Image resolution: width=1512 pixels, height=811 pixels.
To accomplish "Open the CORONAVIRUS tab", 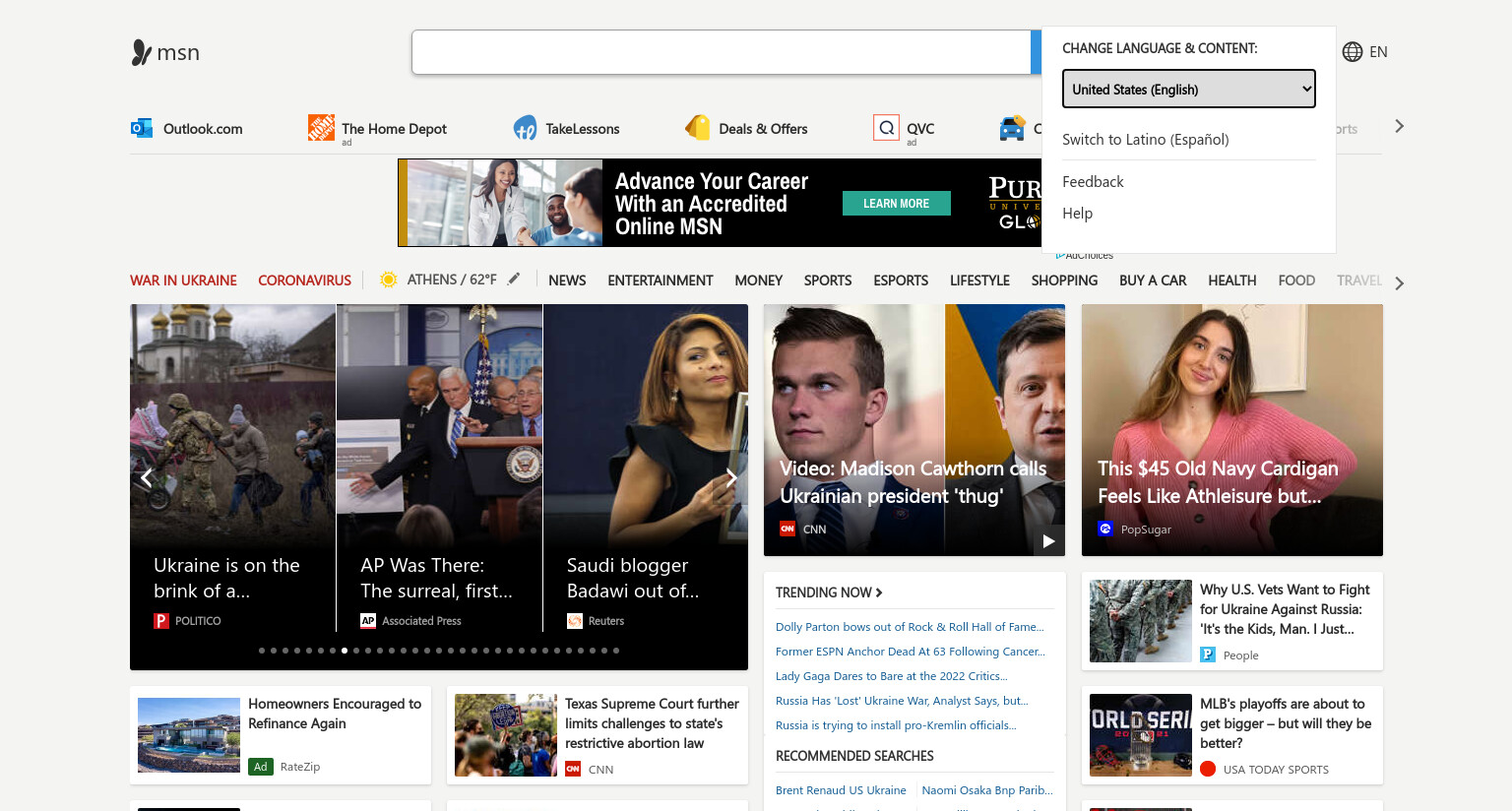I will (x=304, y=281).
